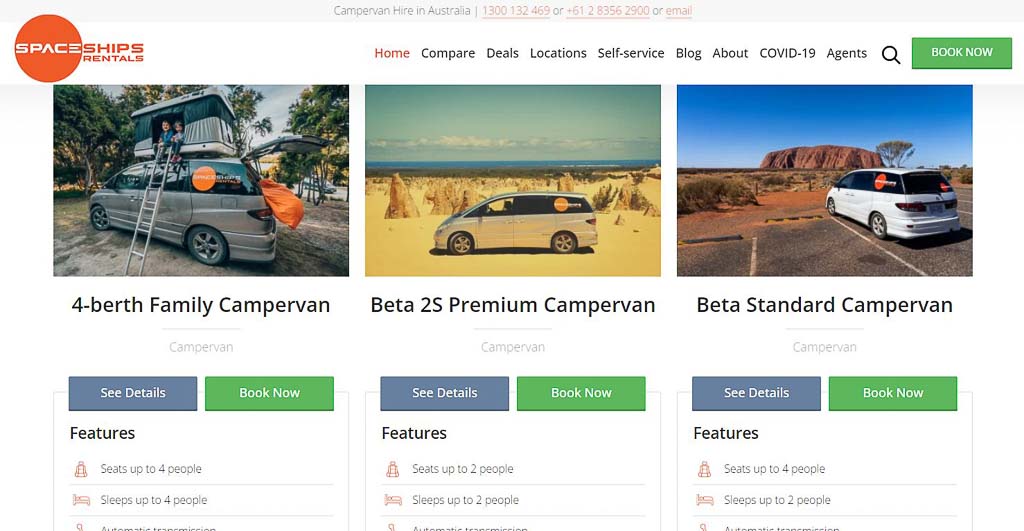Open the Agents menu item
Image resolution: width=1024 pixels, height=531 pixels.
point(846,53)
